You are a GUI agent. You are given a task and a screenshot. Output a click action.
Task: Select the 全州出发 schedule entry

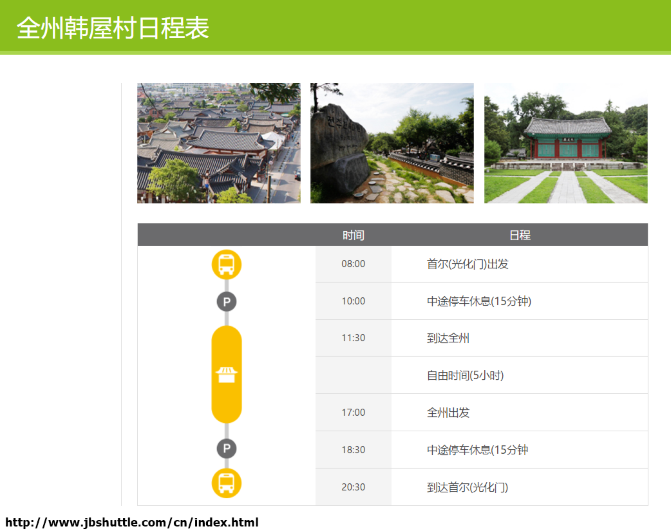[x=448, y=412]
